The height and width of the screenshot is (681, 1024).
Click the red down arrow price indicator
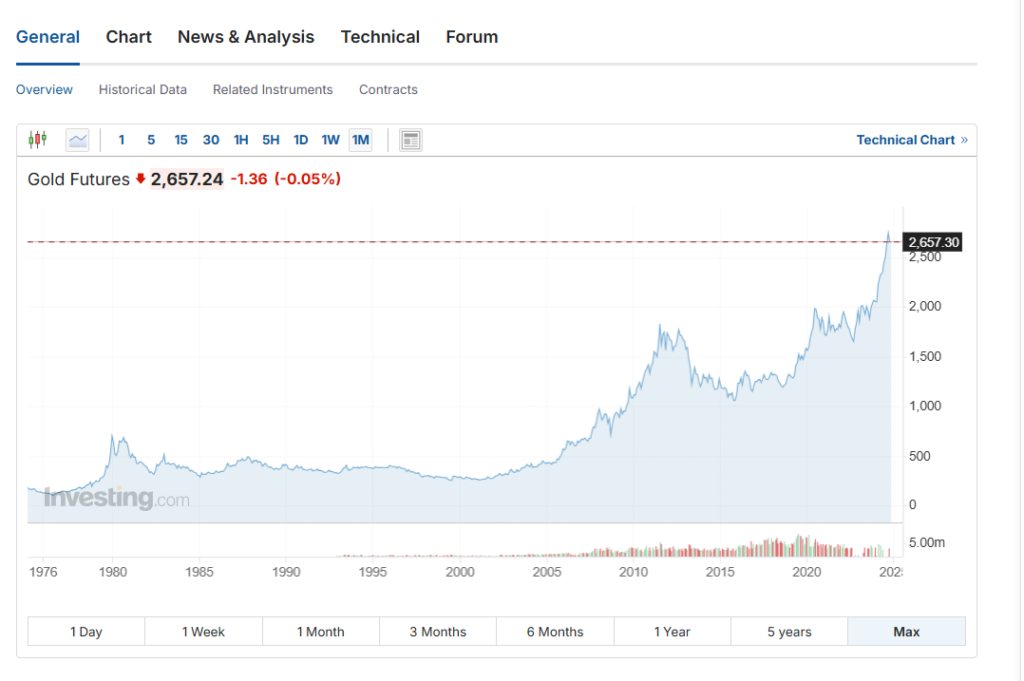tap(140, 178)
